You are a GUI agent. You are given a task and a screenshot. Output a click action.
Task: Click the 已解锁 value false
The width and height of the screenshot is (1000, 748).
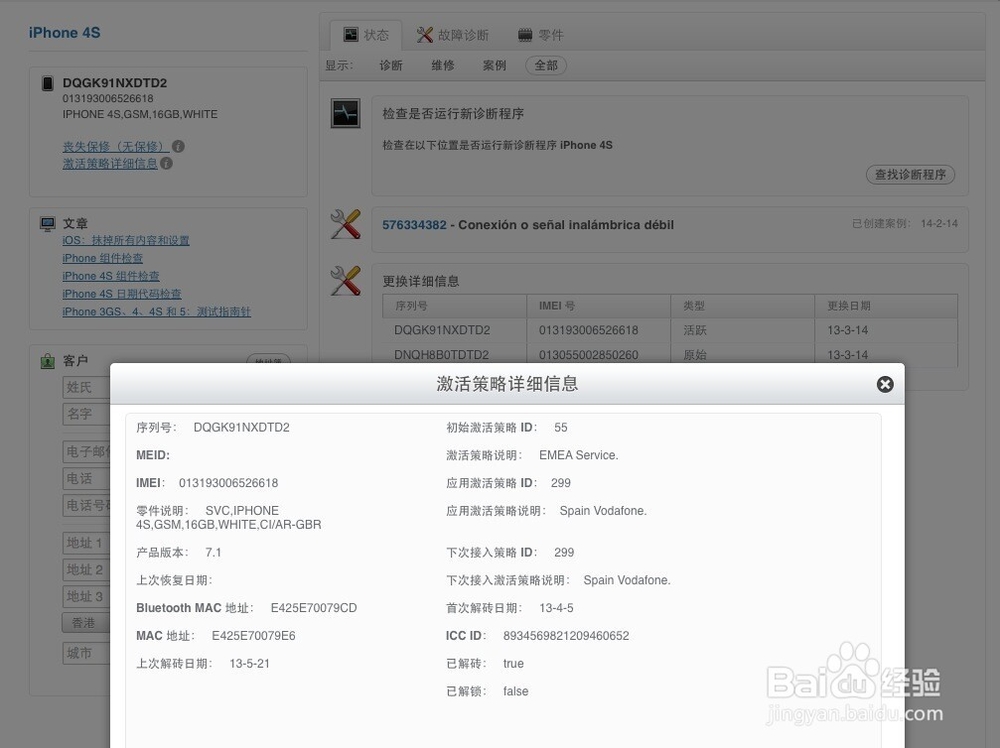516,691
